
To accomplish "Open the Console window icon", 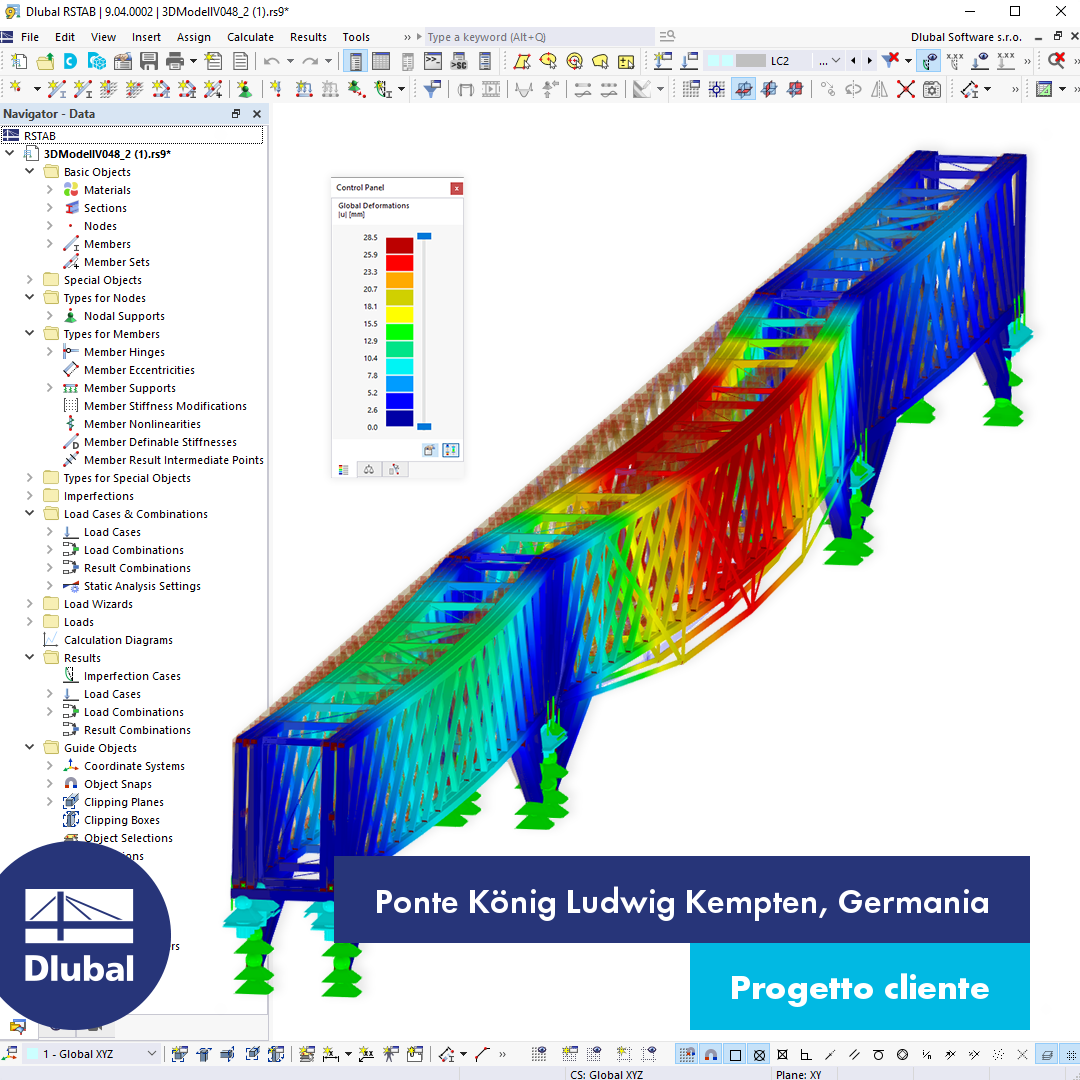I will pos(433,61).
